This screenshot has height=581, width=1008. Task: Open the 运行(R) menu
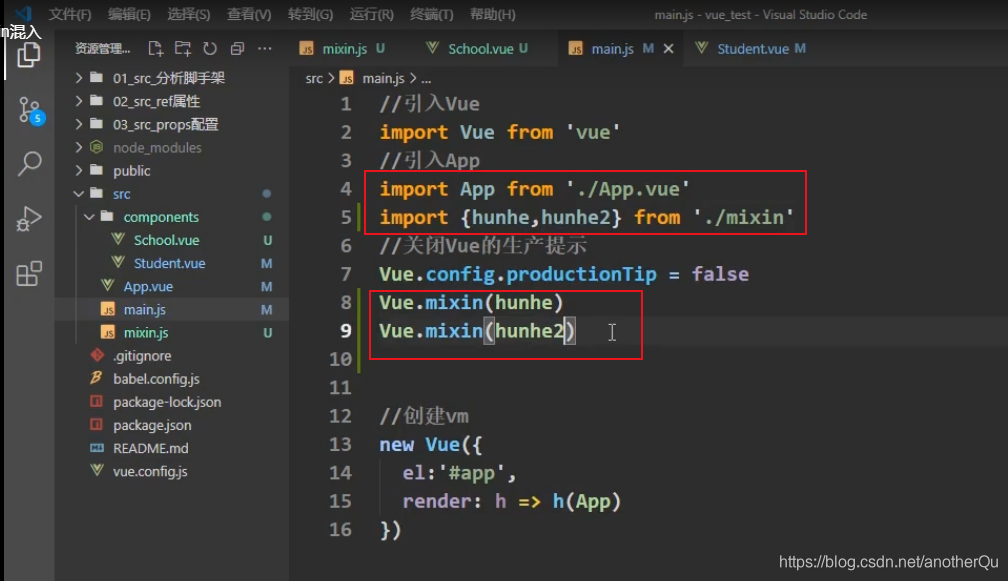pos(372,14)
